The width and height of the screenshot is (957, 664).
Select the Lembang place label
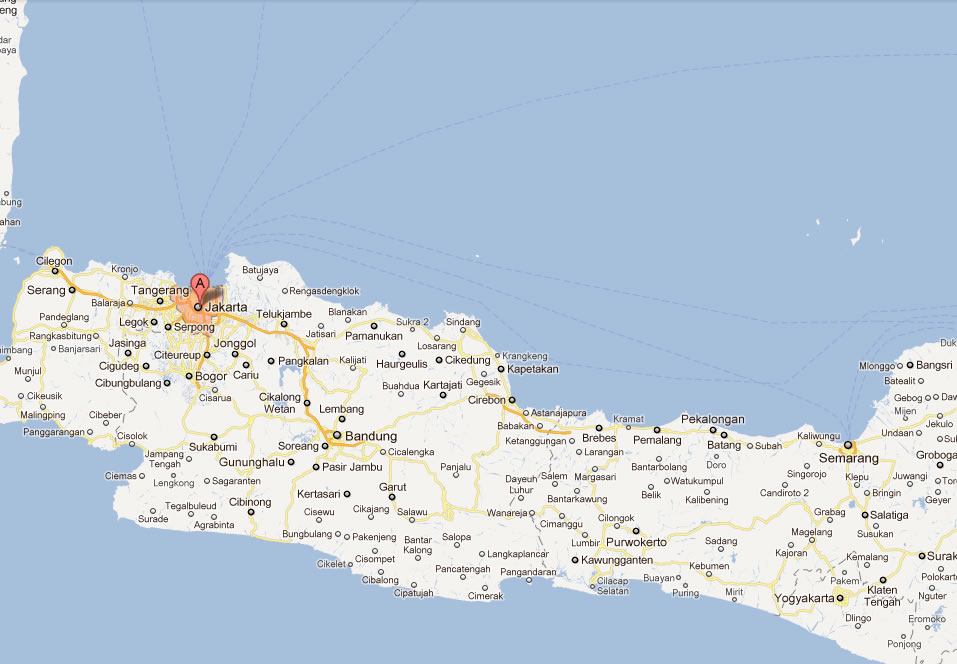pyautogui.click(x=341, y=409)
